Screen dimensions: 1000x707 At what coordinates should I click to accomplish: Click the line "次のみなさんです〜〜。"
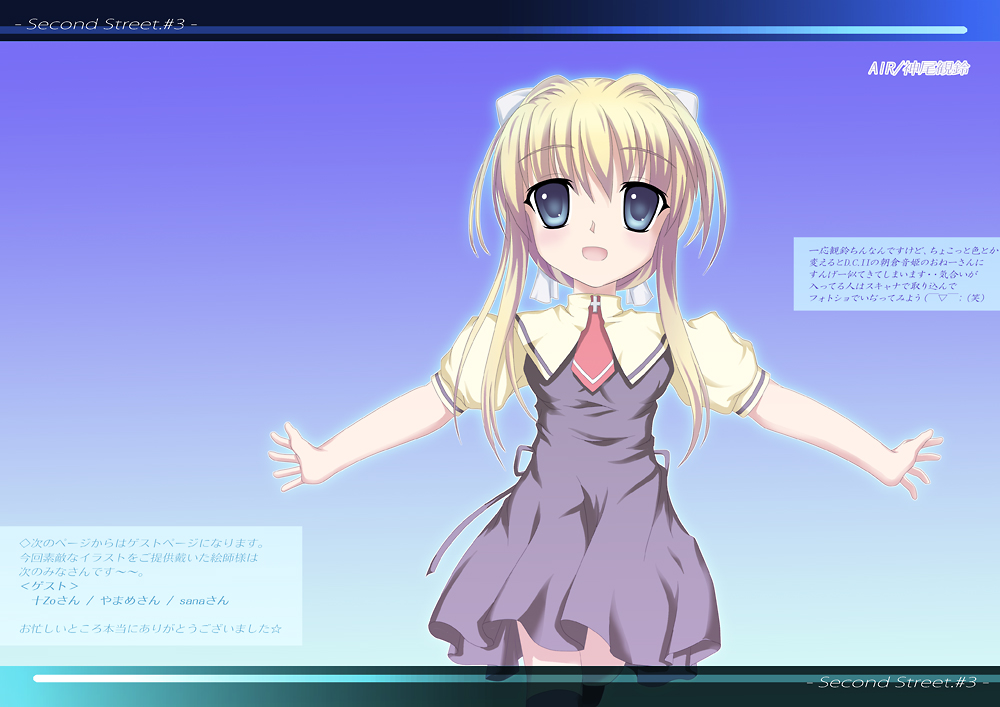tap(82, 571)
